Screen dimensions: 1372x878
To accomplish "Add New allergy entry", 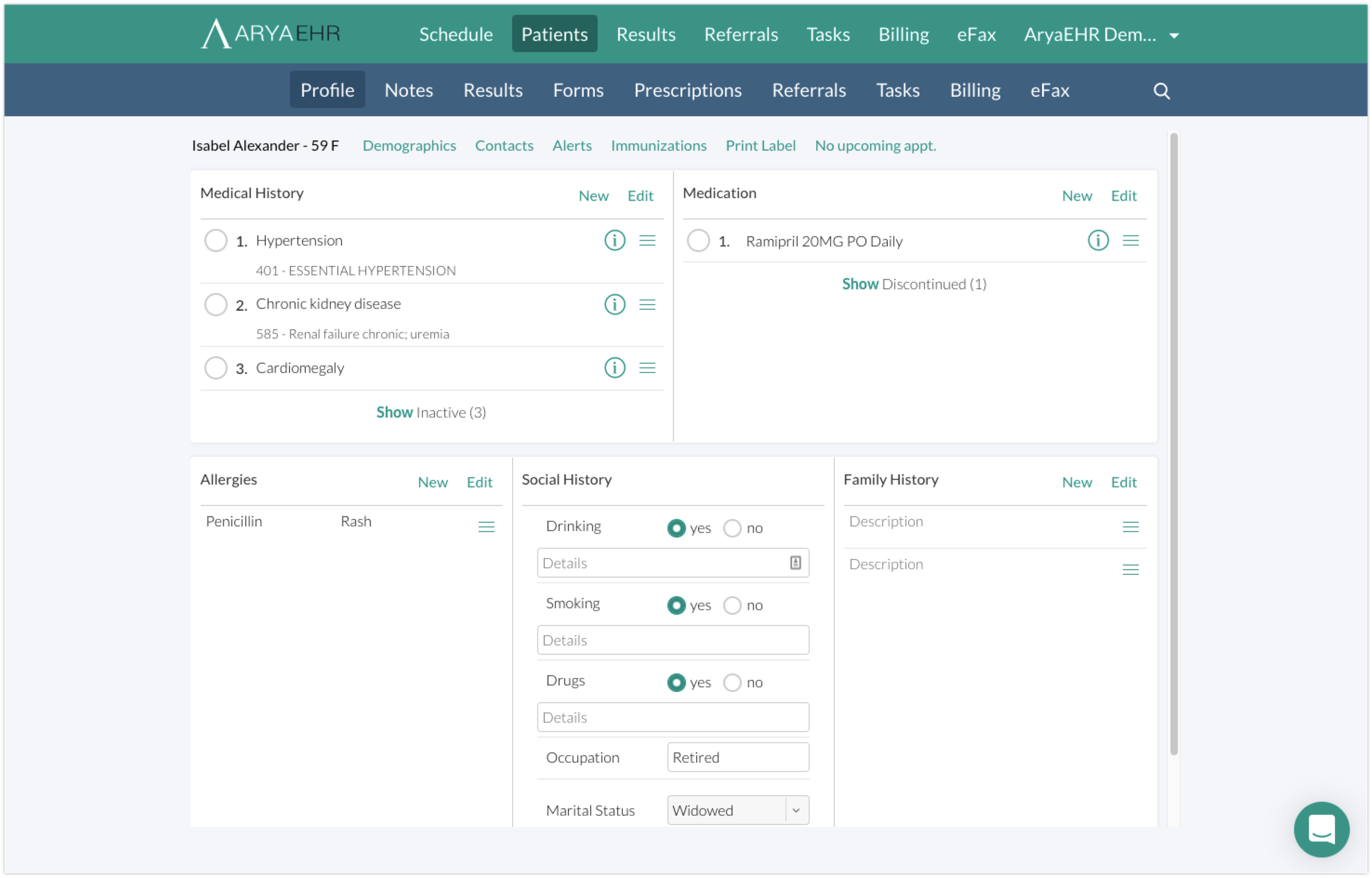I will pyautogui.click(x=432, y=482).
